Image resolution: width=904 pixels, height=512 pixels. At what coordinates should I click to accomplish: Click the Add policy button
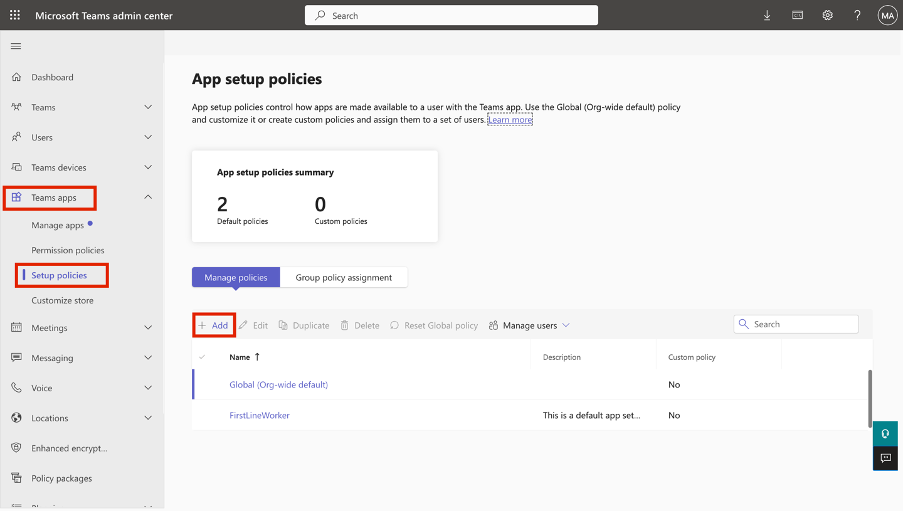point(214,325)
